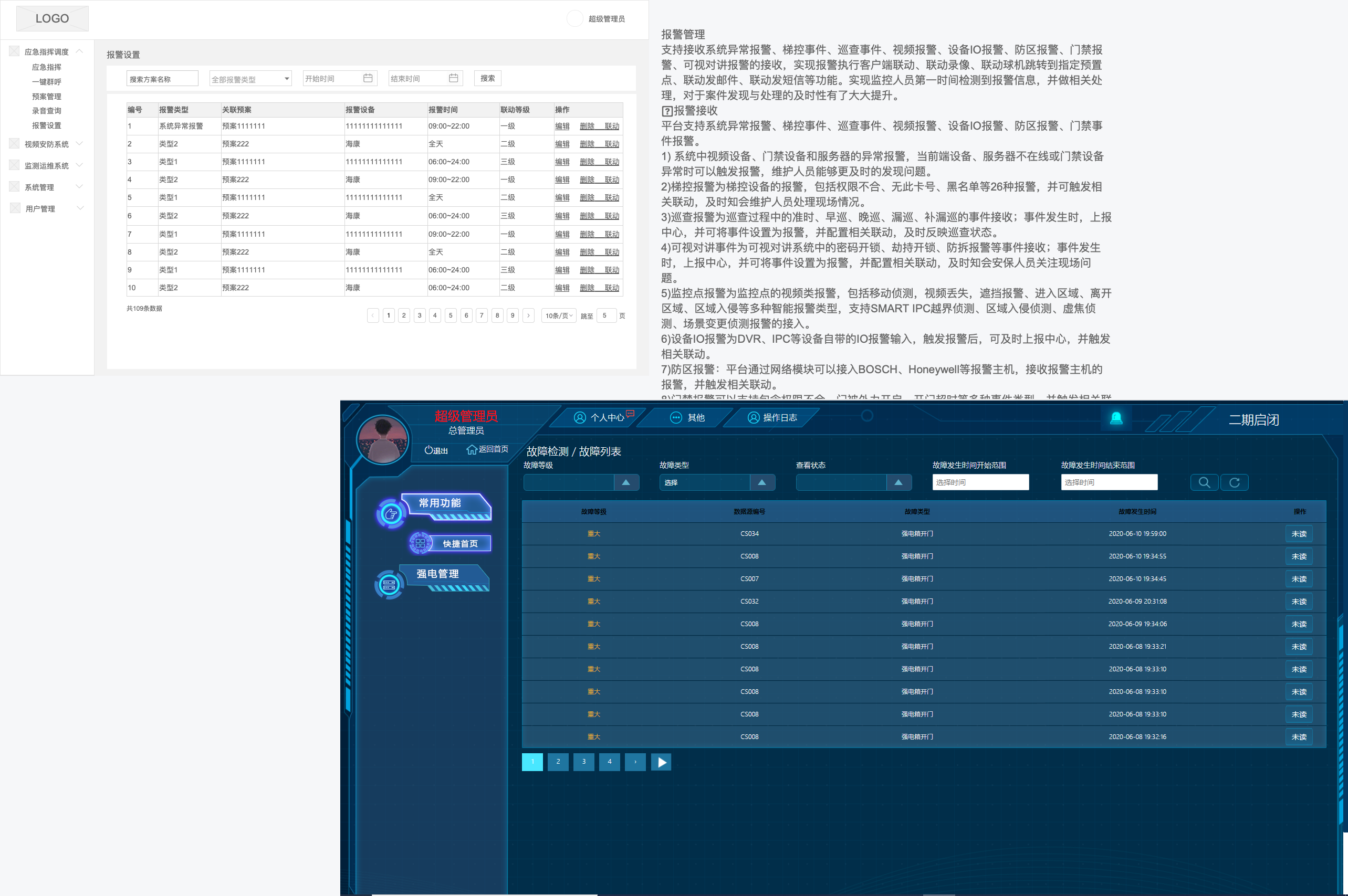The image size is (1348, 896).
Task: Click the 快捷首页 grid icon
Action: pos(420,543)
